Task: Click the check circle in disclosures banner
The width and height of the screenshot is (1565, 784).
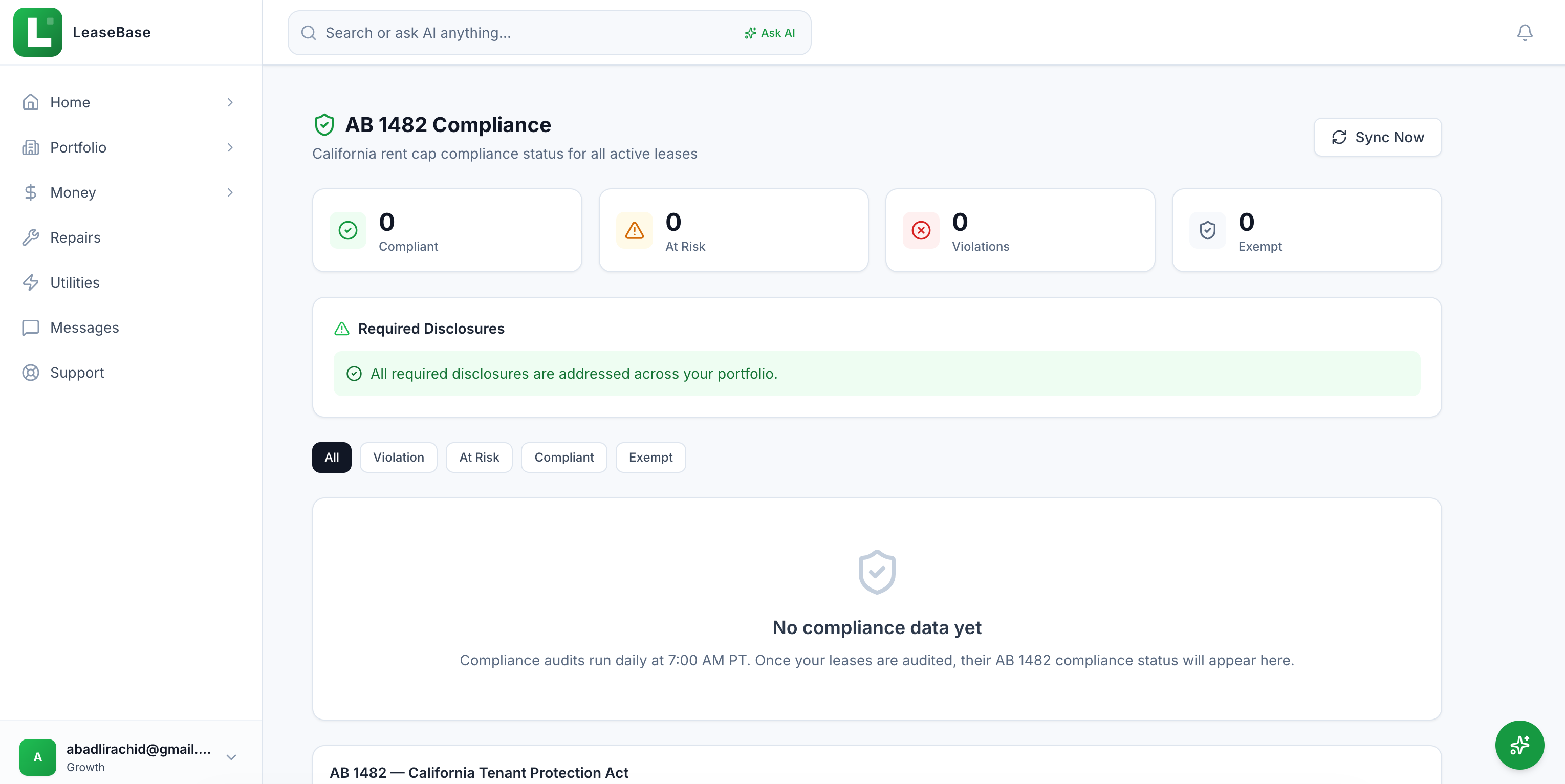Action: (354, 374)
